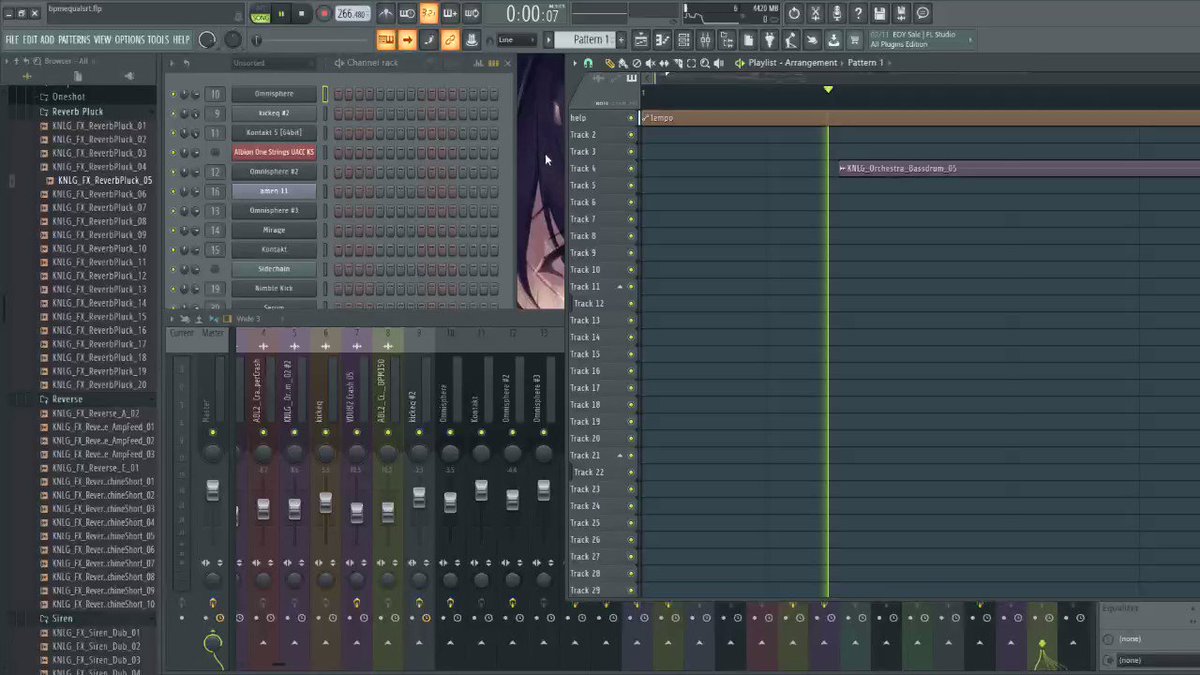Screen dimensions: 1200x675
Task: Select the Sidechain channel button
Action: pyautogui.click(x=274, y=269)
